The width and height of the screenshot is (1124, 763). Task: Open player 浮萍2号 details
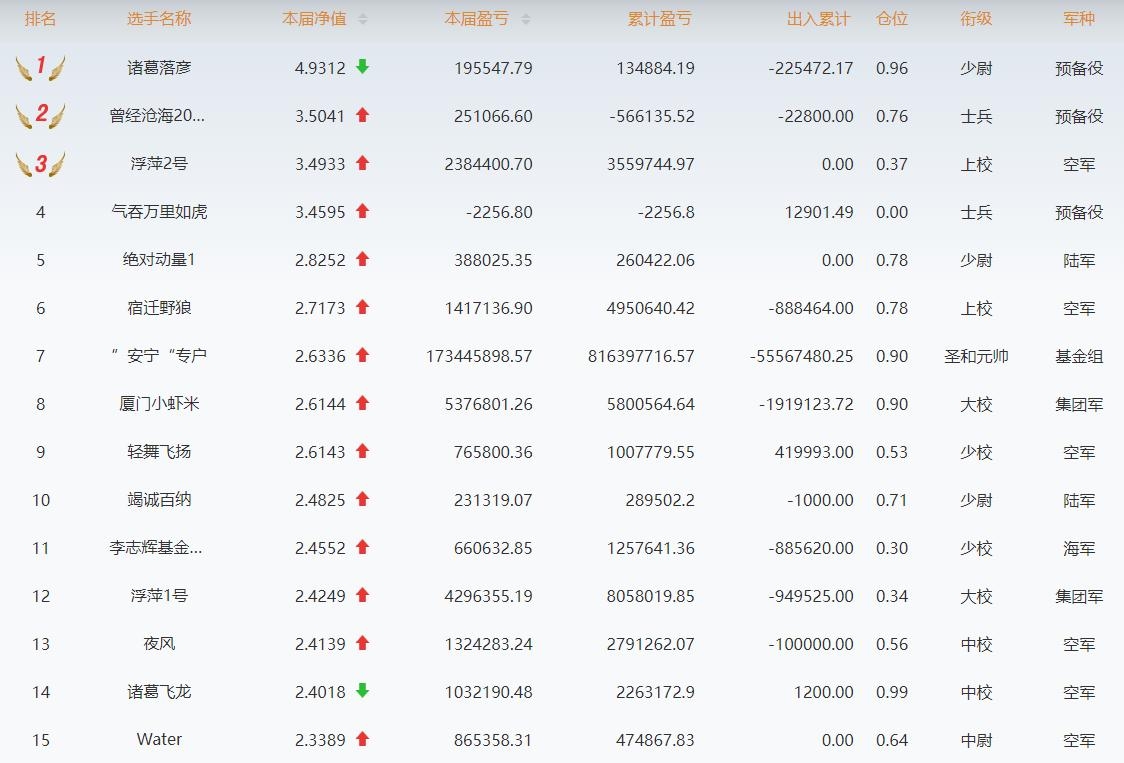pyautogui.click(x=159, y=164)
